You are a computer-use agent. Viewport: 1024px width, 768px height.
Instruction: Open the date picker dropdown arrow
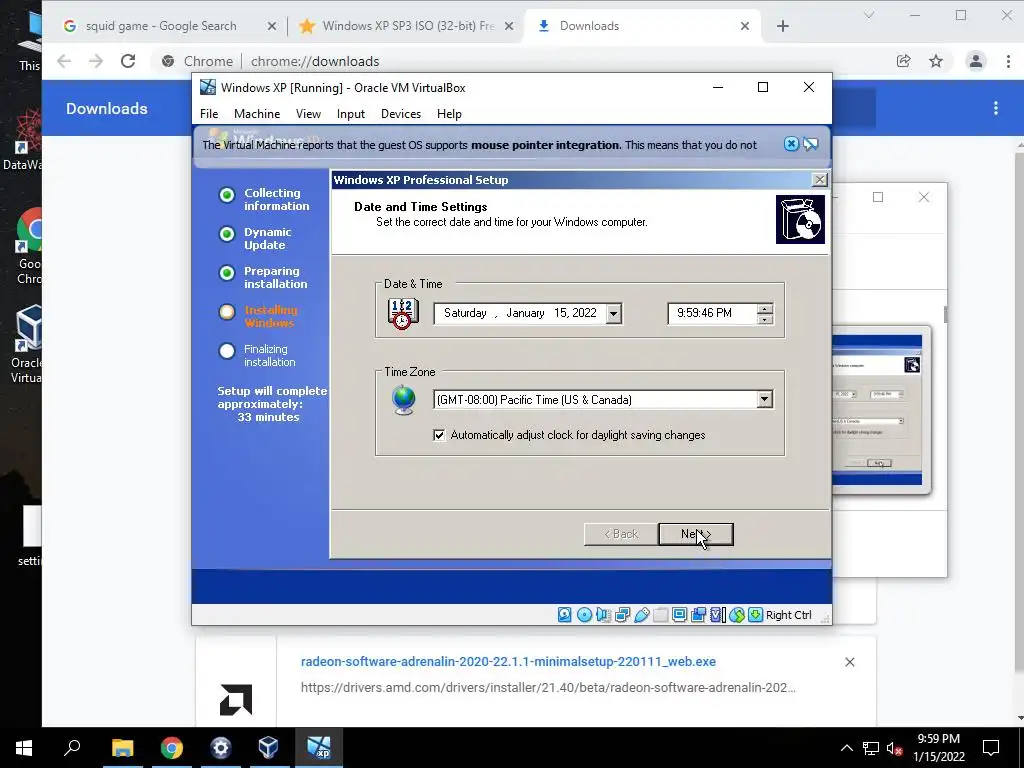[x=613, y=313]
